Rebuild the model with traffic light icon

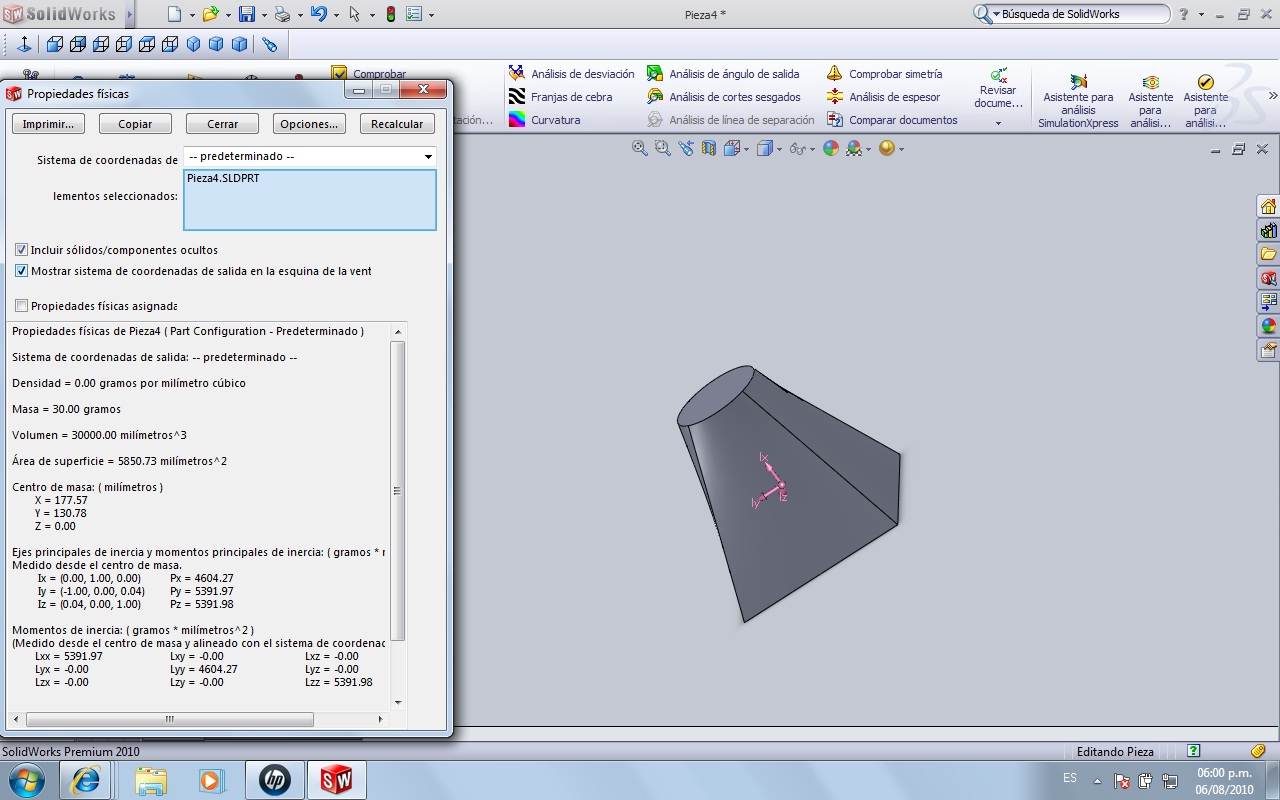390,14
